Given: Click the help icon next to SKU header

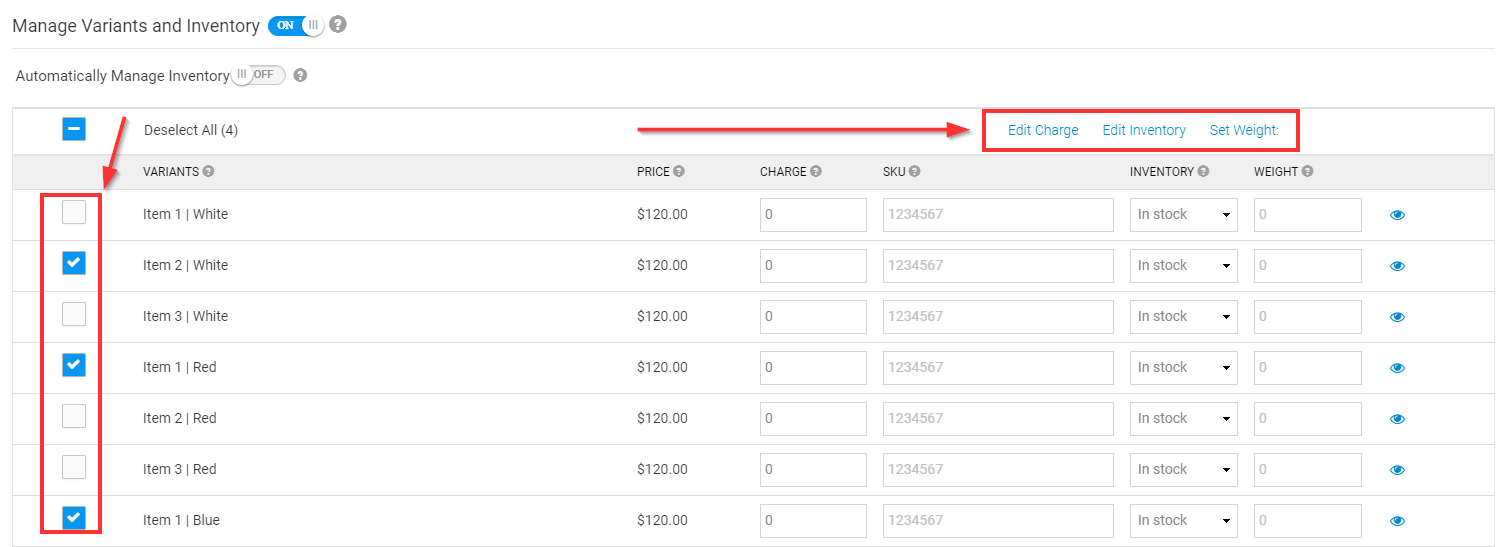Looking at the screenshot, I should coord(915,172).
